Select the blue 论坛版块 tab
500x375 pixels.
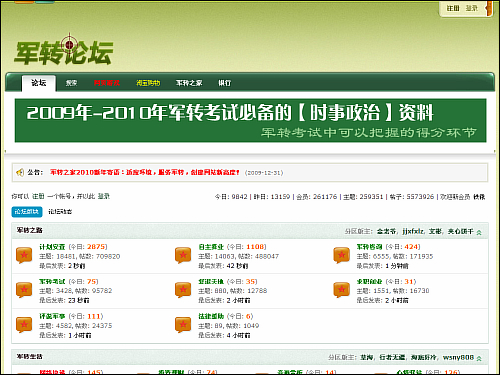27,212
